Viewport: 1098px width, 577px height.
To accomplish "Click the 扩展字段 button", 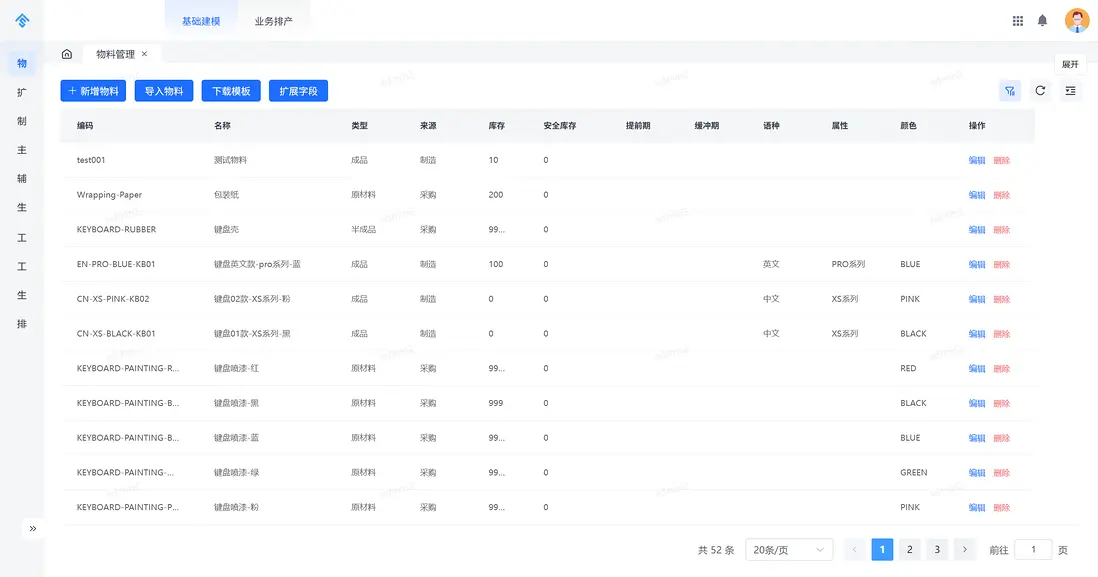I will coord(298,91).
